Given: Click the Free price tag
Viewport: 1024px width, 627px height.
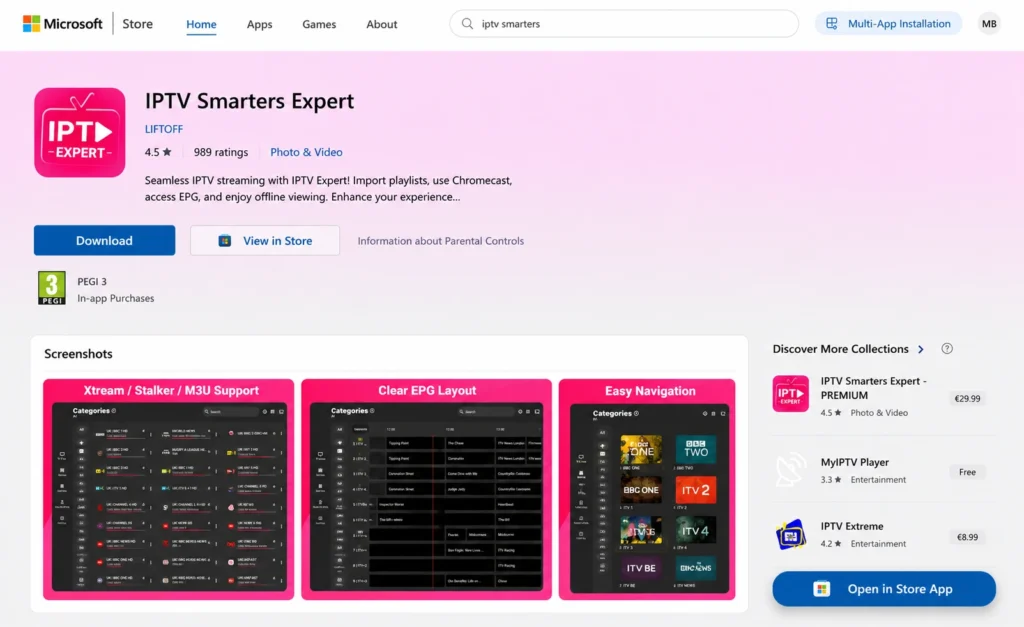Looking at the screenshot, I should 967,472.
